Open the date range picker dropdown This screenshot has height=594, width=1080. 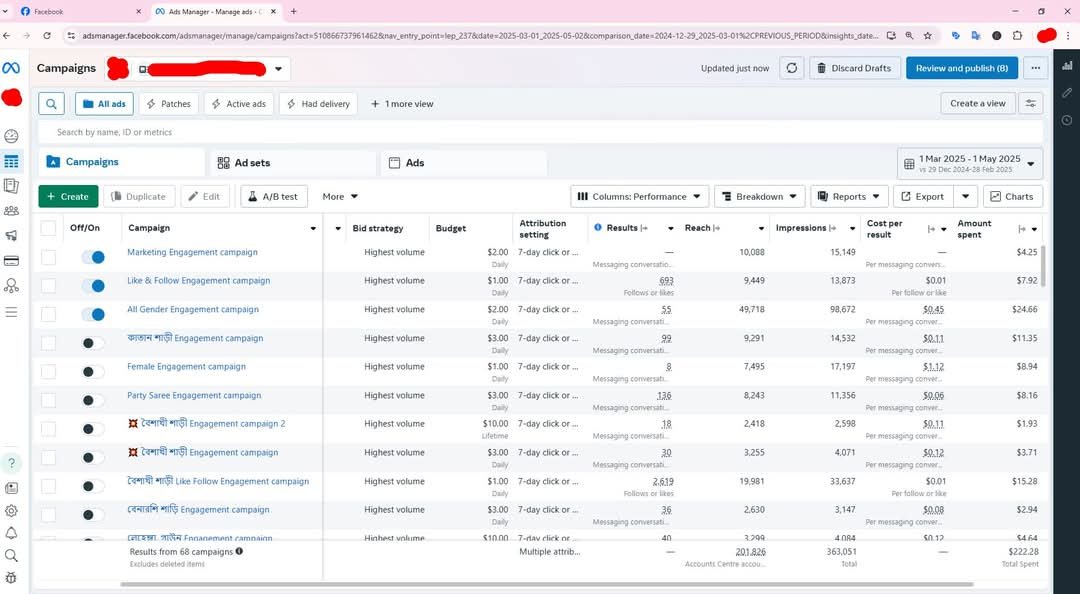tap(969, 163)
